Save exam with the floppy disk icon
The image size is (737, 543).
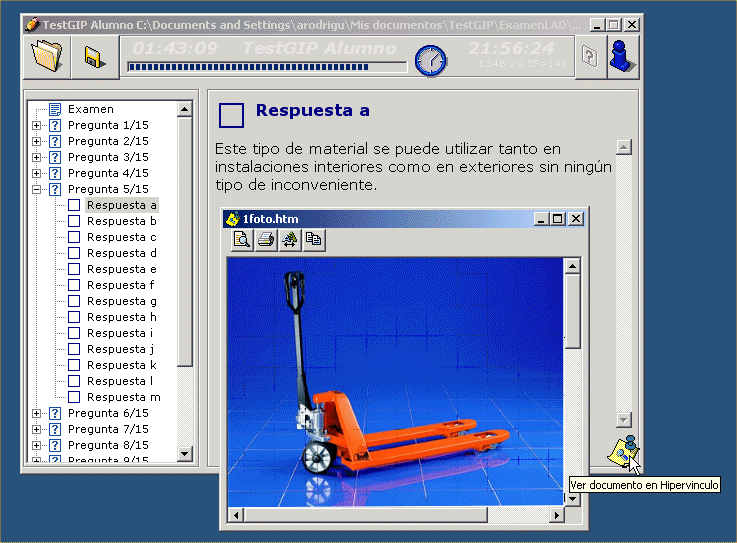point(94,57)
